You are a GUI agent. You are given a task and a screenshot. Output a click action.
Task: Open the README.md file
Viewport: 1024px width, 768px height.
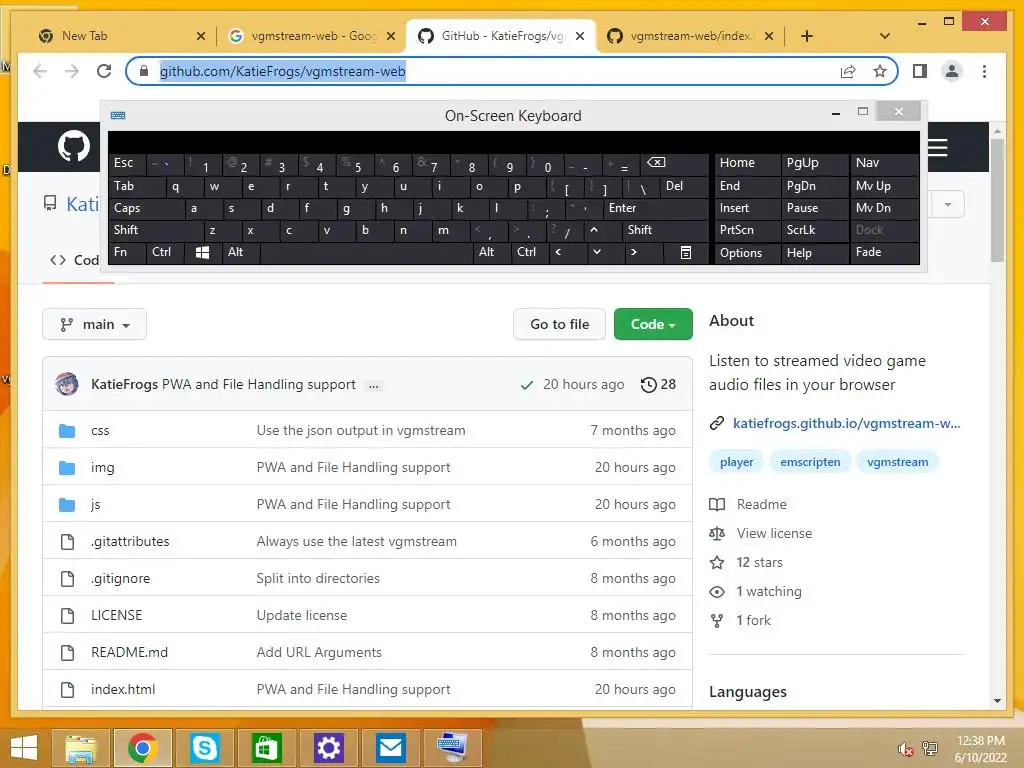point(129,652)
